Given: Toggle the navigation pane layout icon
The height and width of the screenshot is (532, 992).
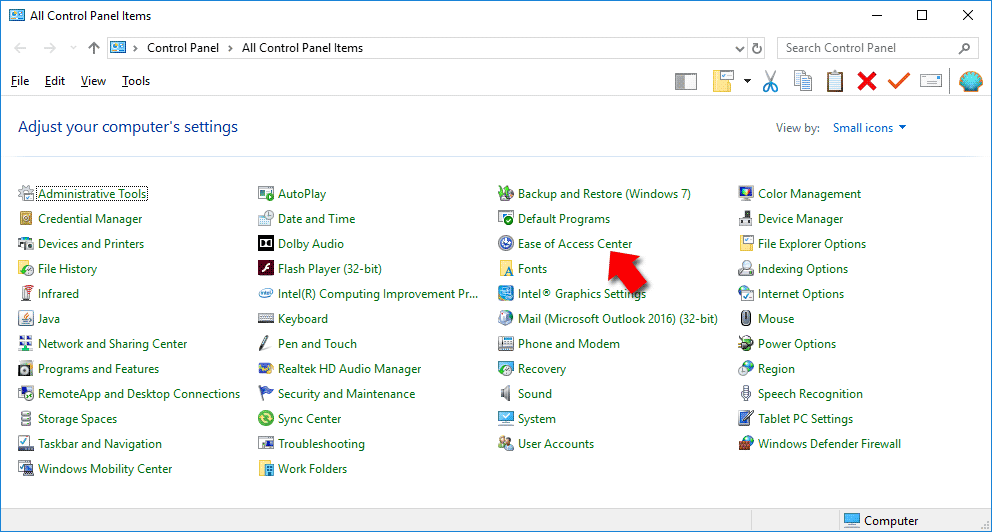Looking at the screenshot, I should coord(686,81).
